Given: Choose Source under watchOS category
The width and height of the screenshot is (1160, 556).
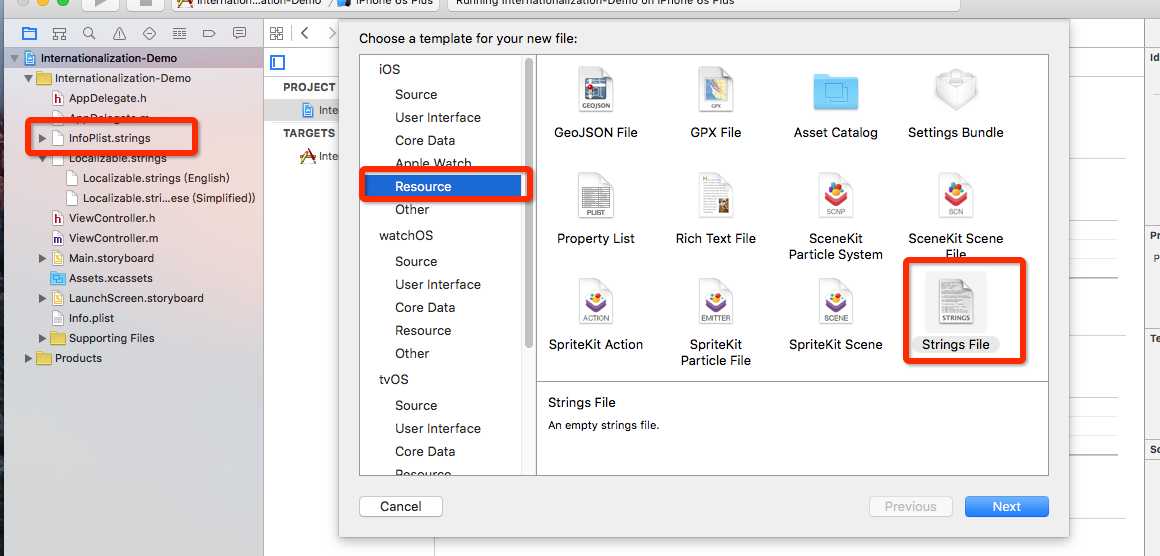Looking at the screenshot, I should coord(416,262).
